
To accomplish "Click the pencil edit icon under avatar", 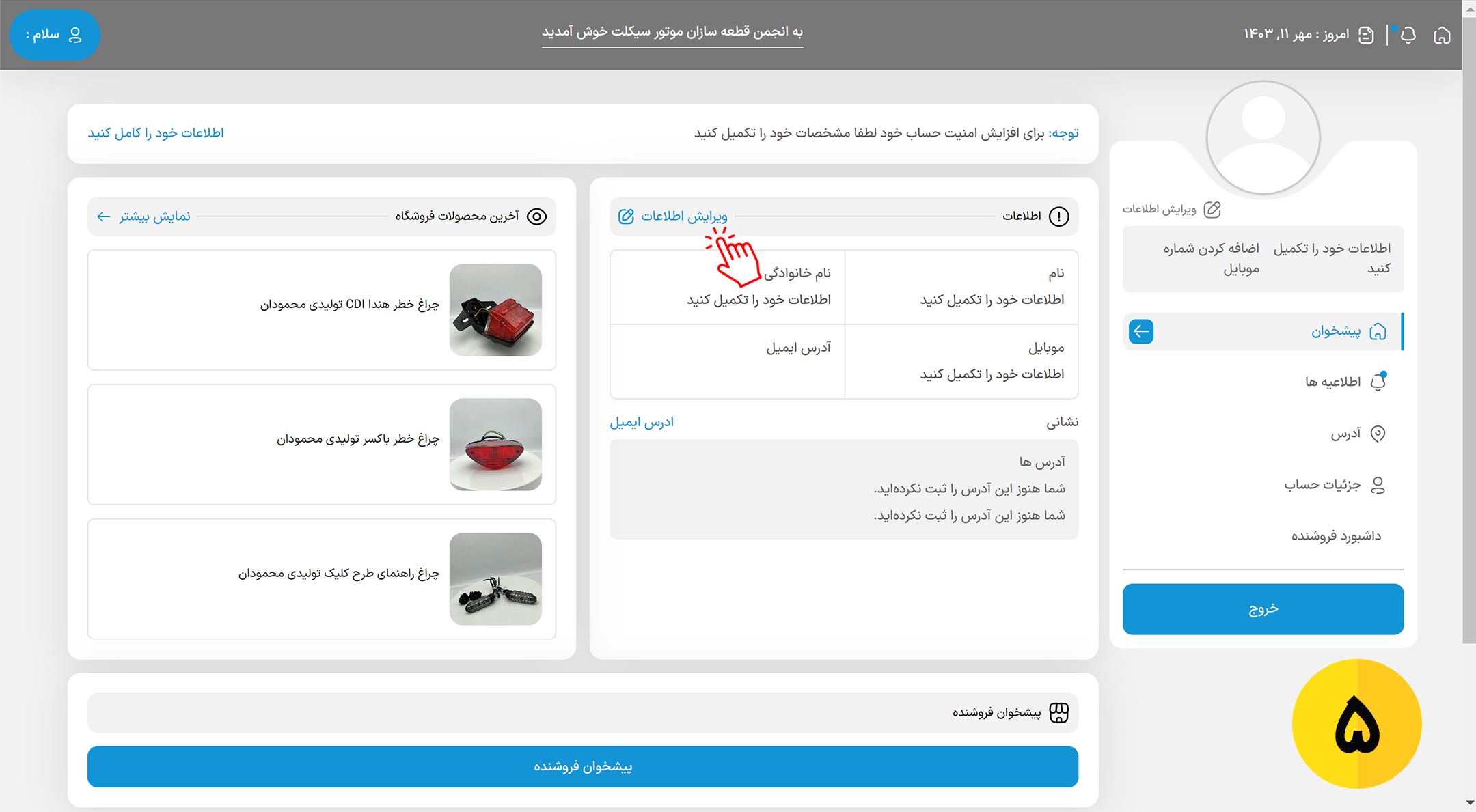I will coord(1212,210).
